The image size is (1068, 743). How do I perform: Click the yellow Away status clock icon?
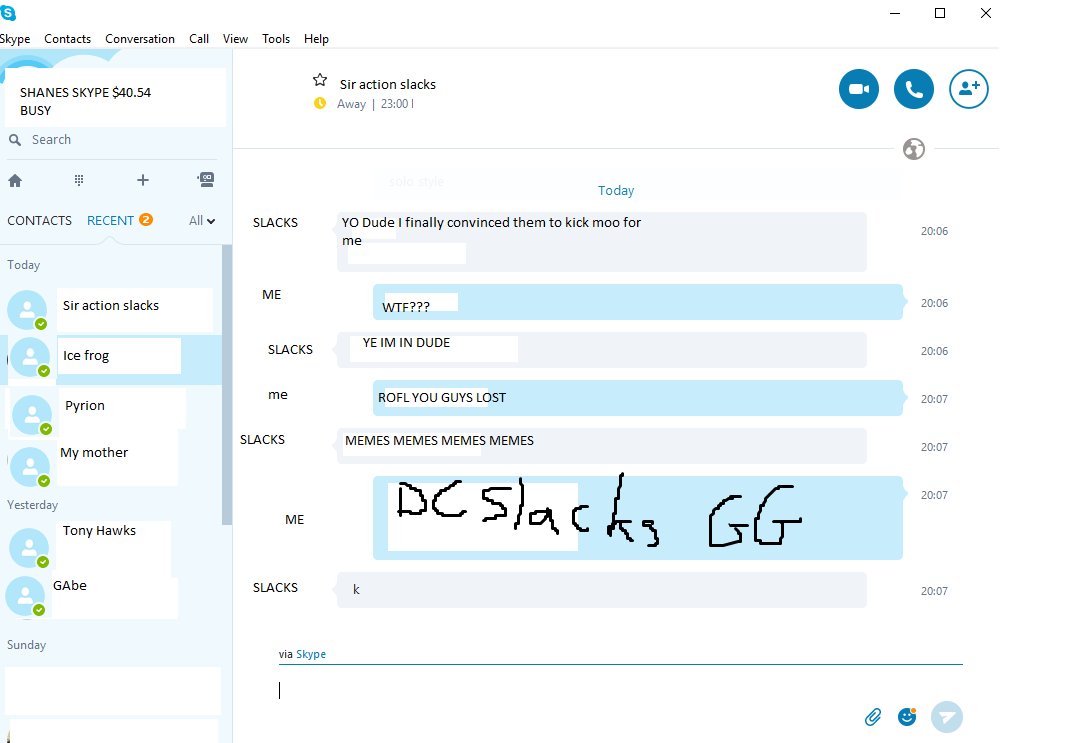click(319, 104)
